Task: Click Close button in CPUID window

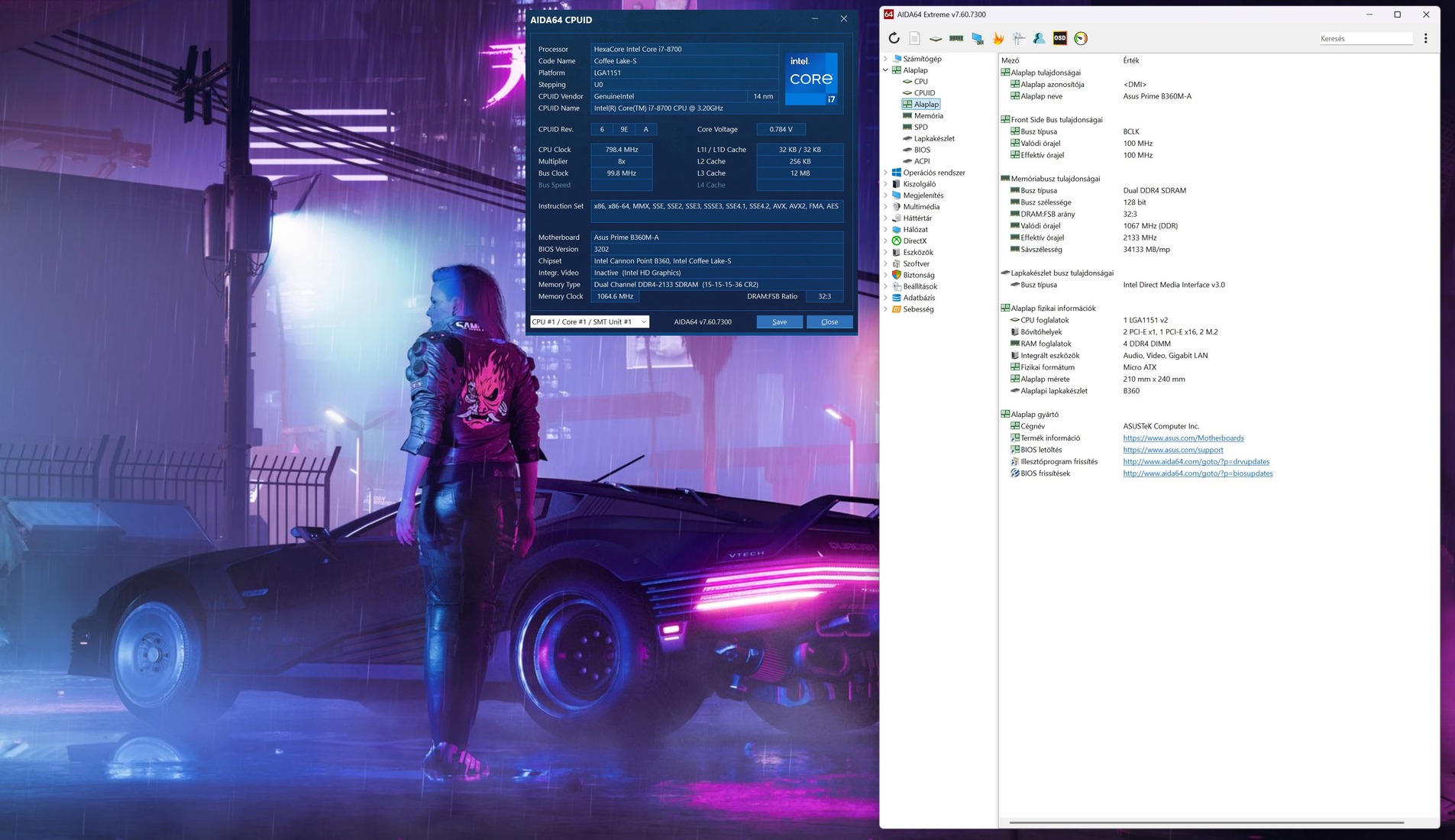Action: (x=829, y=321)
